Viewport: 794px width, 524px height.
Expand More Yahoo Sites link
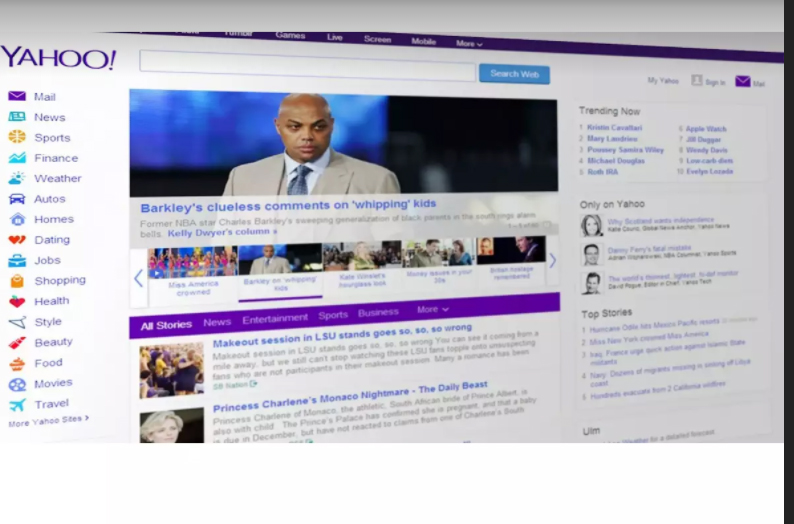pyautogui.click(x=49, y=420)
